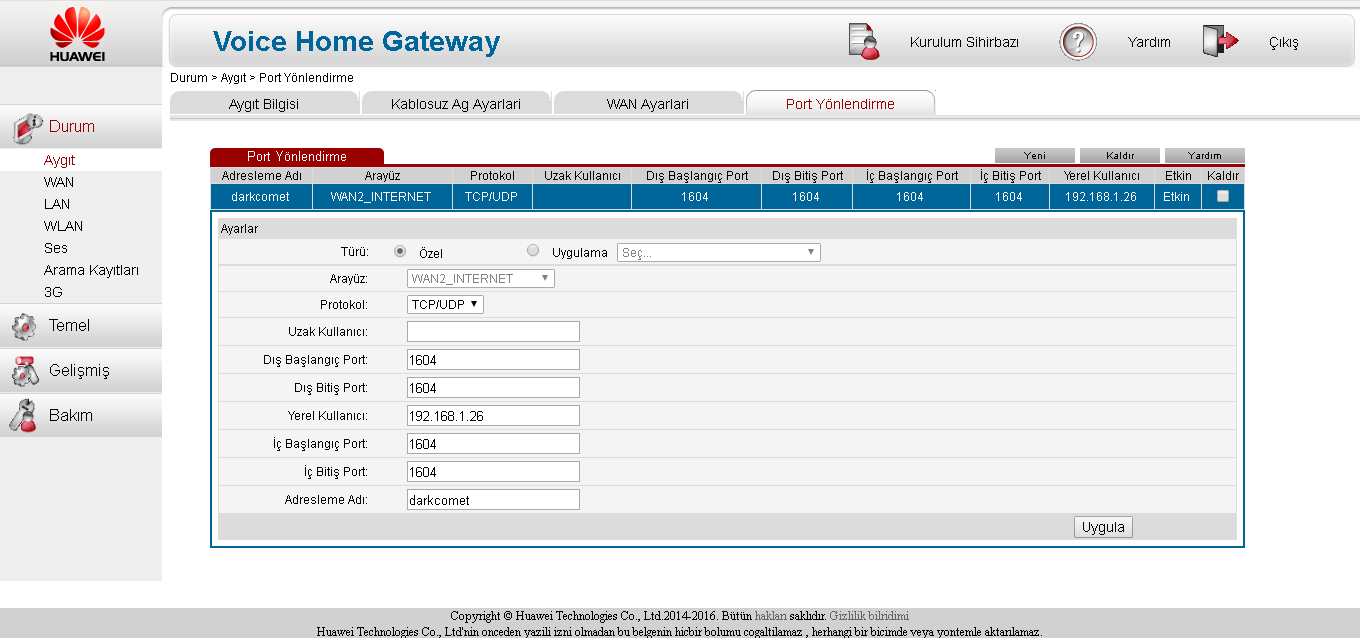This screenshot has width=1360, height=638.
Task: Click darkcomet cell in table row
Action: (260, 197)
